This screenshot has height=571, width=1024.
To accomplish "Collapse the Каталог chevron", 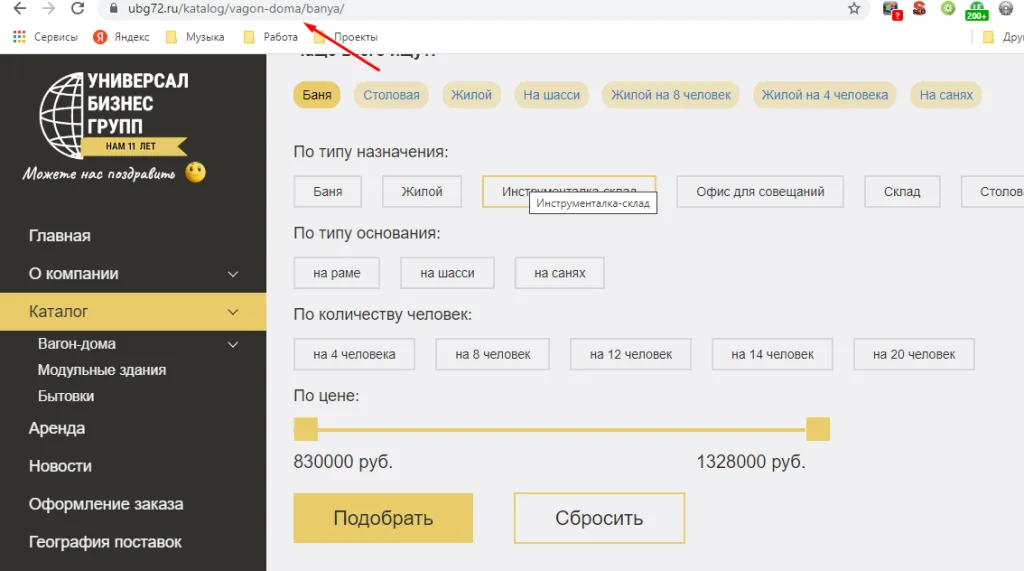I will [x=232, y=312].
